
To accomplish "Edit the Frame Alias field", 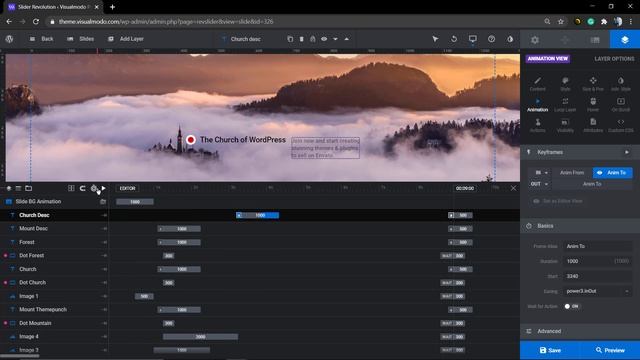I will 597,246.
